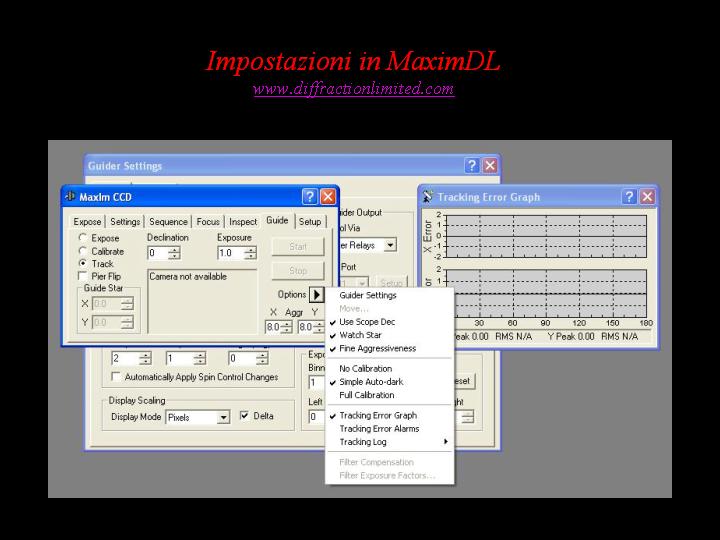Viewport: 720px width, 540px height.
Task: Adjust the X aggressiveness stepper
Action: point(286,327)
